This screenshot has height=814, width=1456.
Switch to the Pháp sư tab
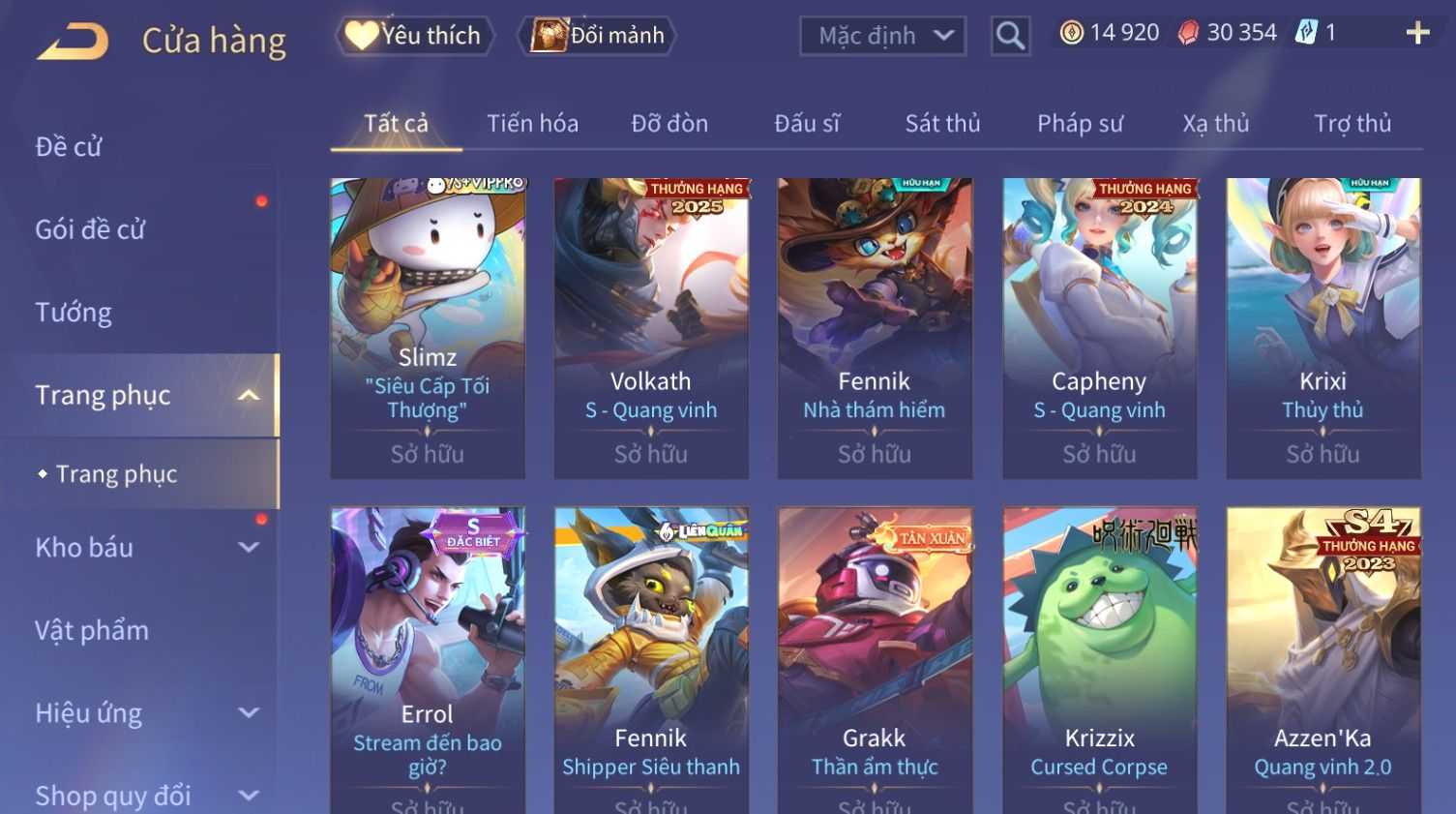(x=1080, y=123)
